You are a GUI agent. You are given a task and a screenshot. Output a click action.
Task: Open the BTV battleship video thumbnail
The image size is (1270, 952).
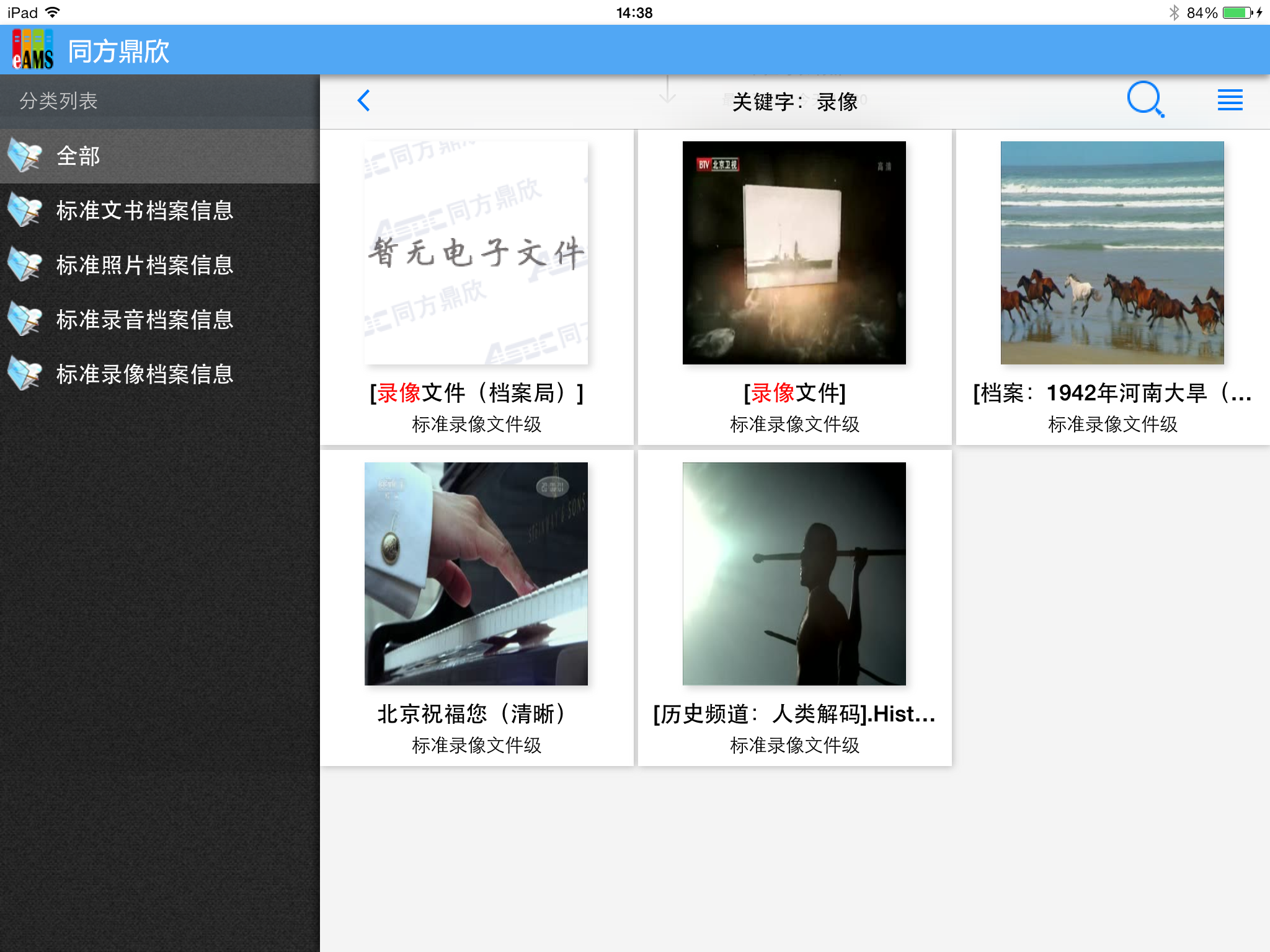(794, 253)
